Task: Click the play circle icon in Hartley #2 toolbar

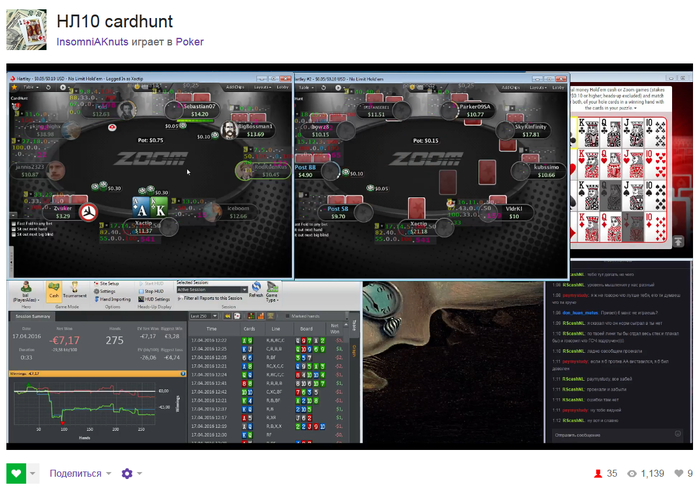Action: pyautogui.click(x=338, y=88)
